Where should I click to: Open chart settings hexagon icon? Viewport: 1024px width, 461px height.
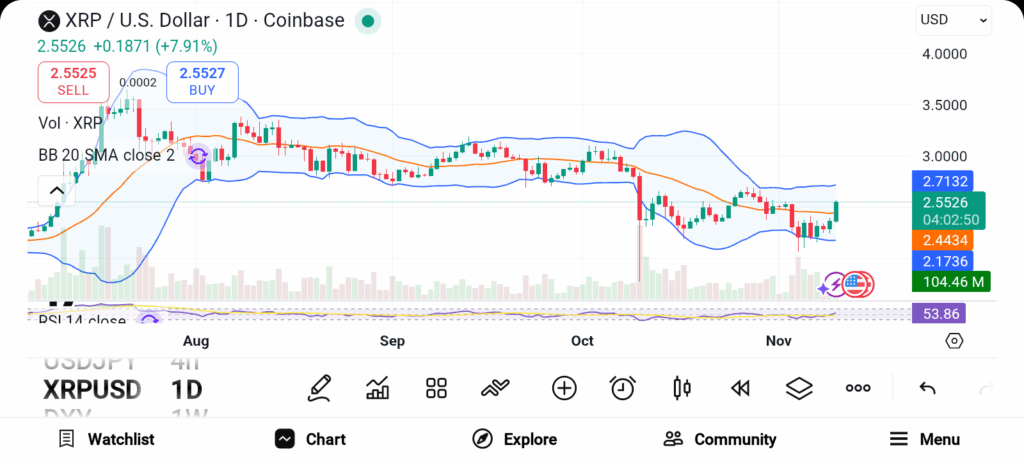954,341
